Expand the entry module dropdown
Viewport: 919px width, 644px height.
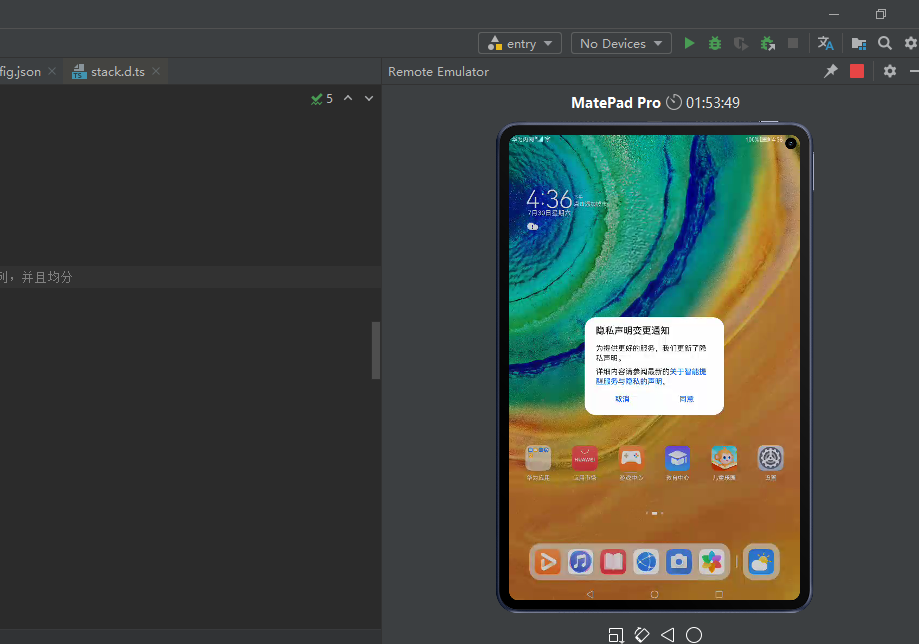[x=520, y=43]
